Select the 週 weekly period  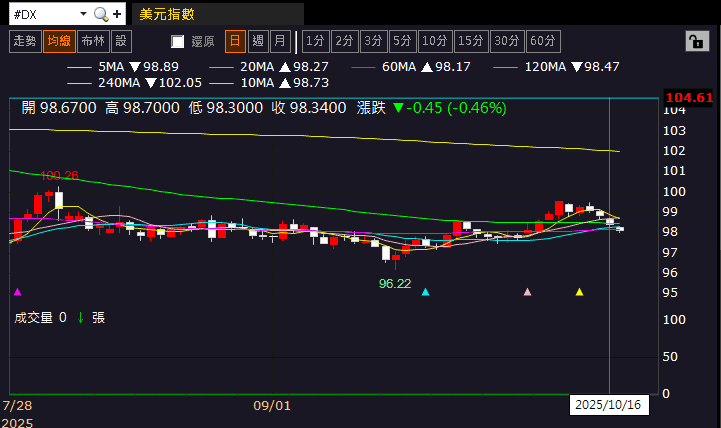pos(258,41)
